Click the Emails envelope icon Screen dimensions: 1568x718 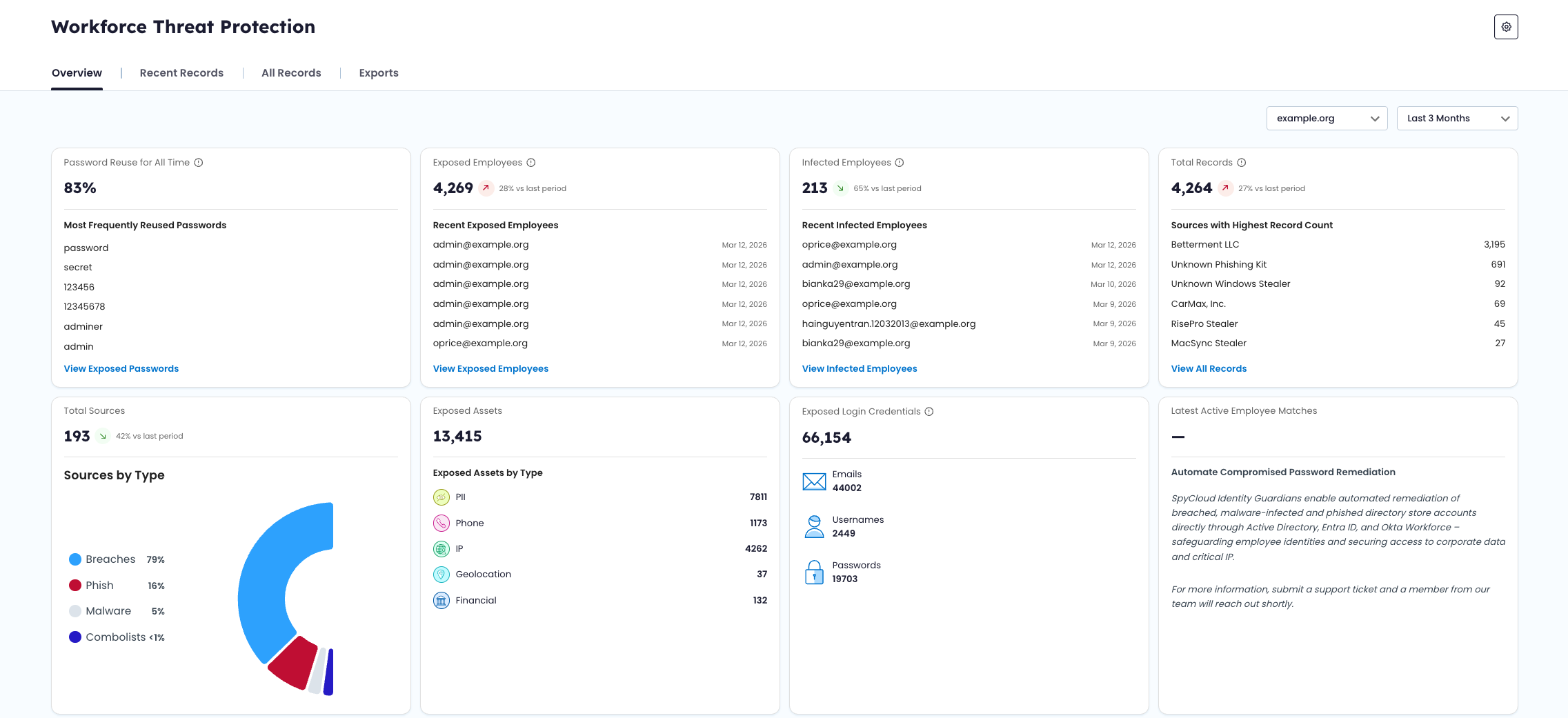click(814, 481)
